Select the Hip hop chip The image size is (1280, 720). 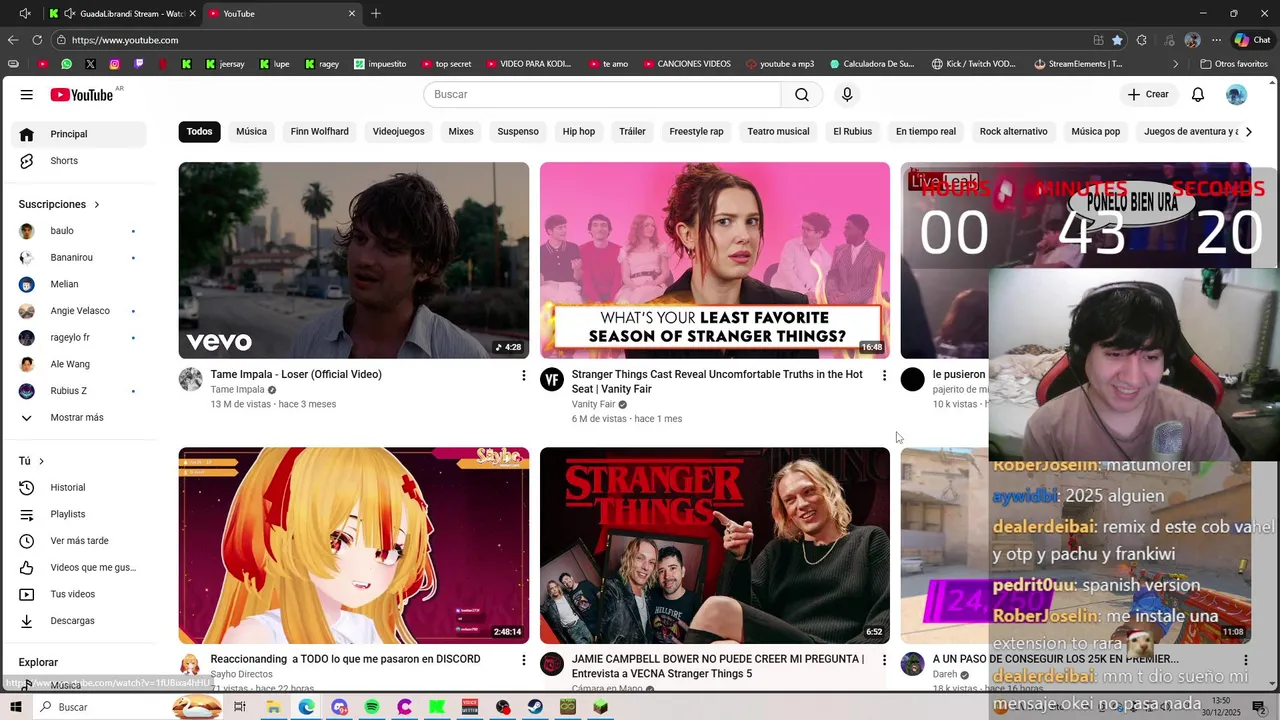578,131
